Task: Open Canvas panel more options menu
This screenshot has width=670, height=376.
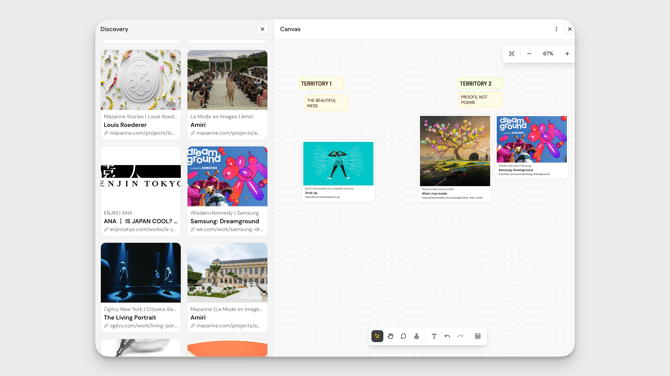Action: point(556,29)
